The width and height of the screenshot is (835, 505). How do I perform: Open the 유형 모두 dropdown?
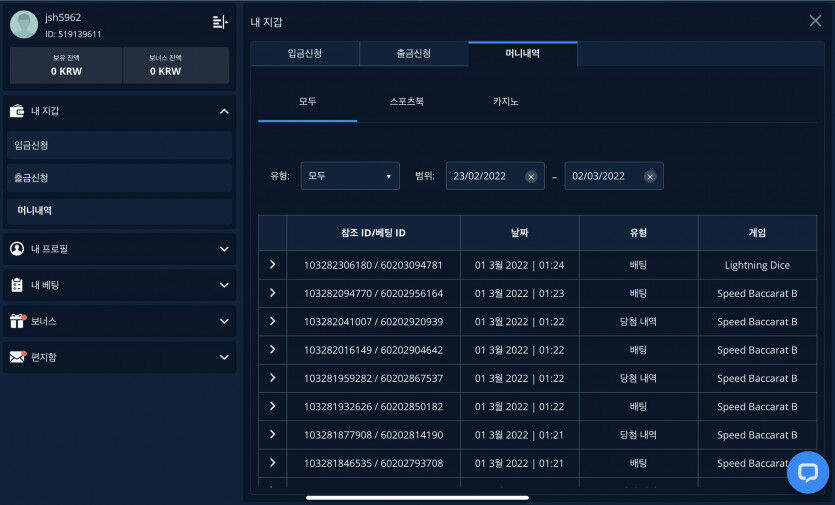350,176
